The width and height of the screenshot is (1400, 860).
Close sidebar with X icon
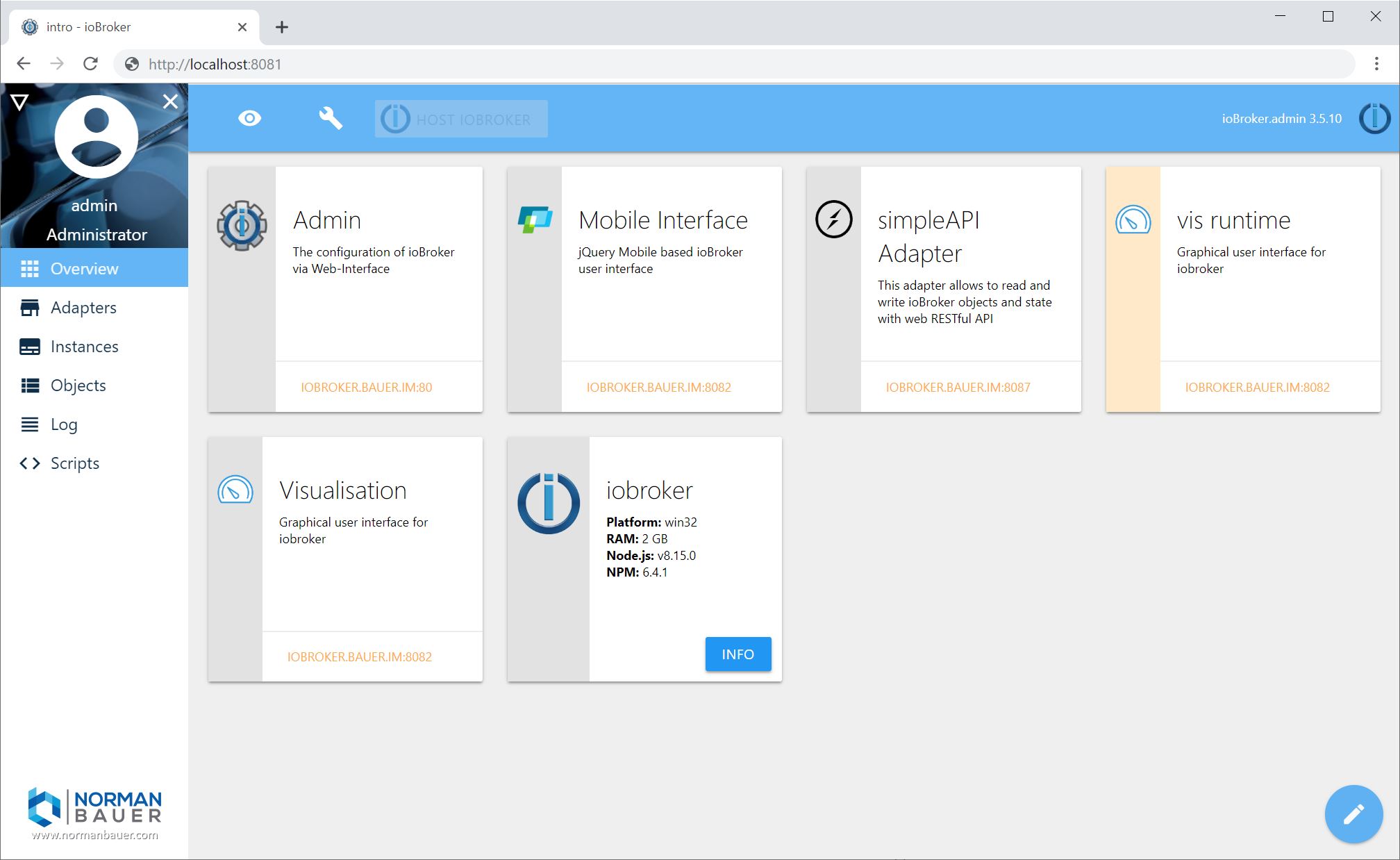pos(170,101)
